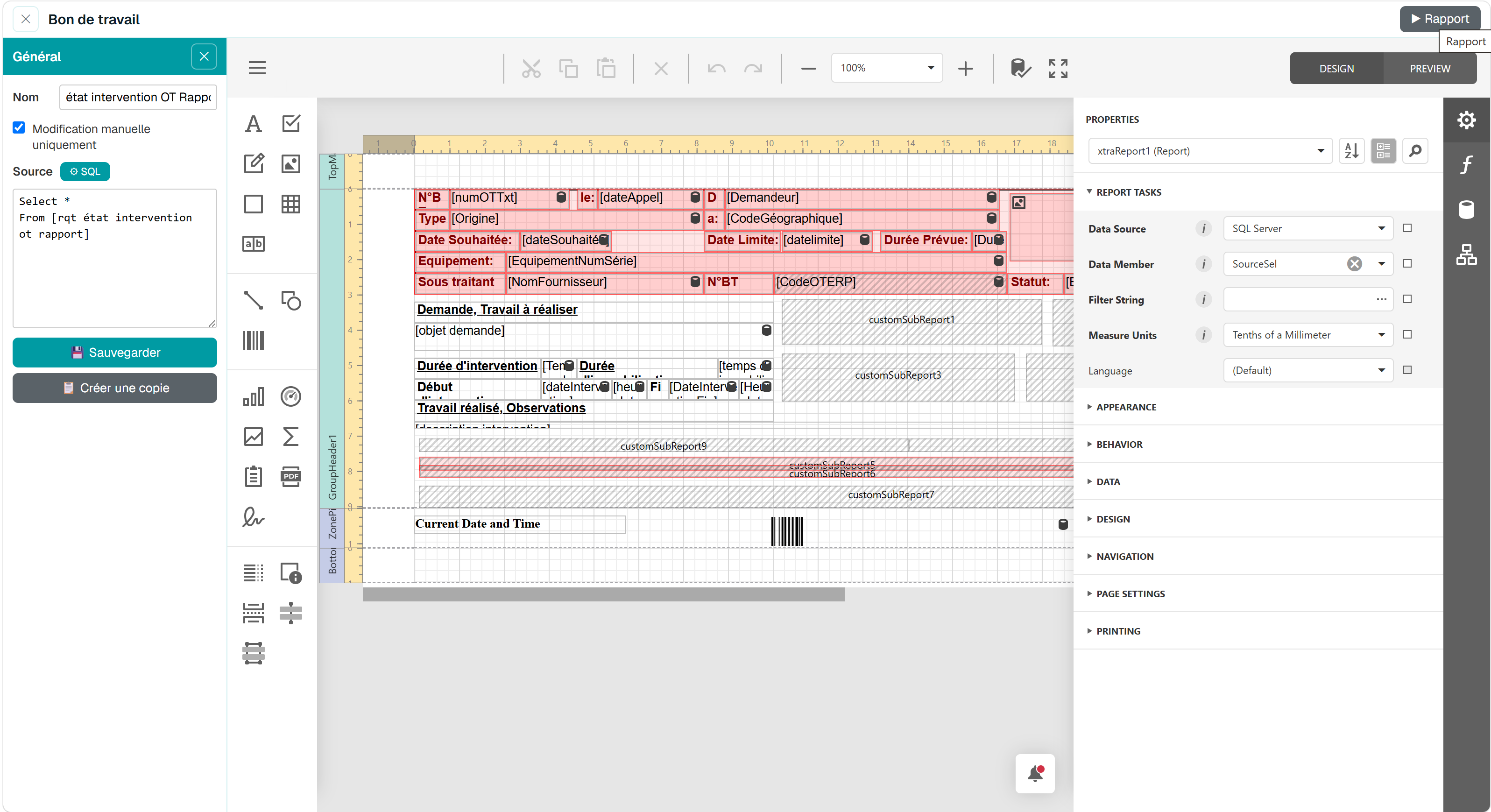The width and height of the screenshot is (1491, 812).
Task: Select the Sparkline control tool
Action: coord(253,437)
